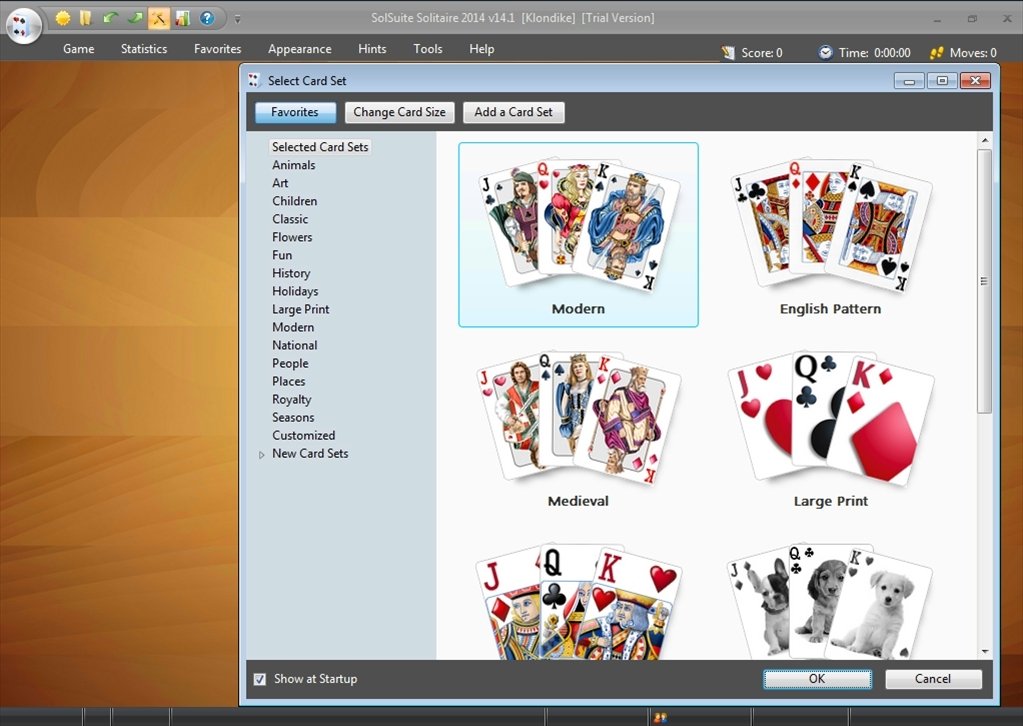
Task: Choose the English Pattern card set thumbnail
Action: pyautogui.click(x=831, y=235)
